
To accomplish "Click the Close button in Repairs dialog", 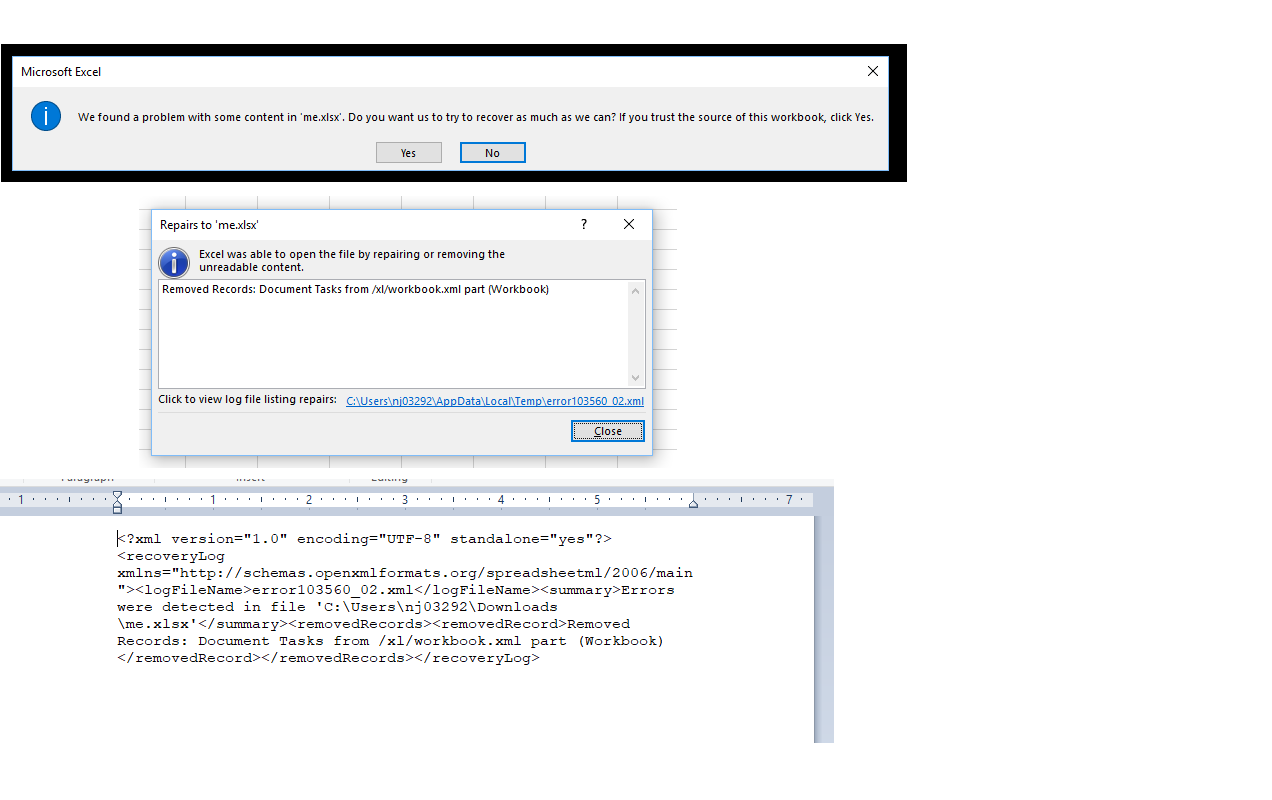I will [x=608, y=431].
